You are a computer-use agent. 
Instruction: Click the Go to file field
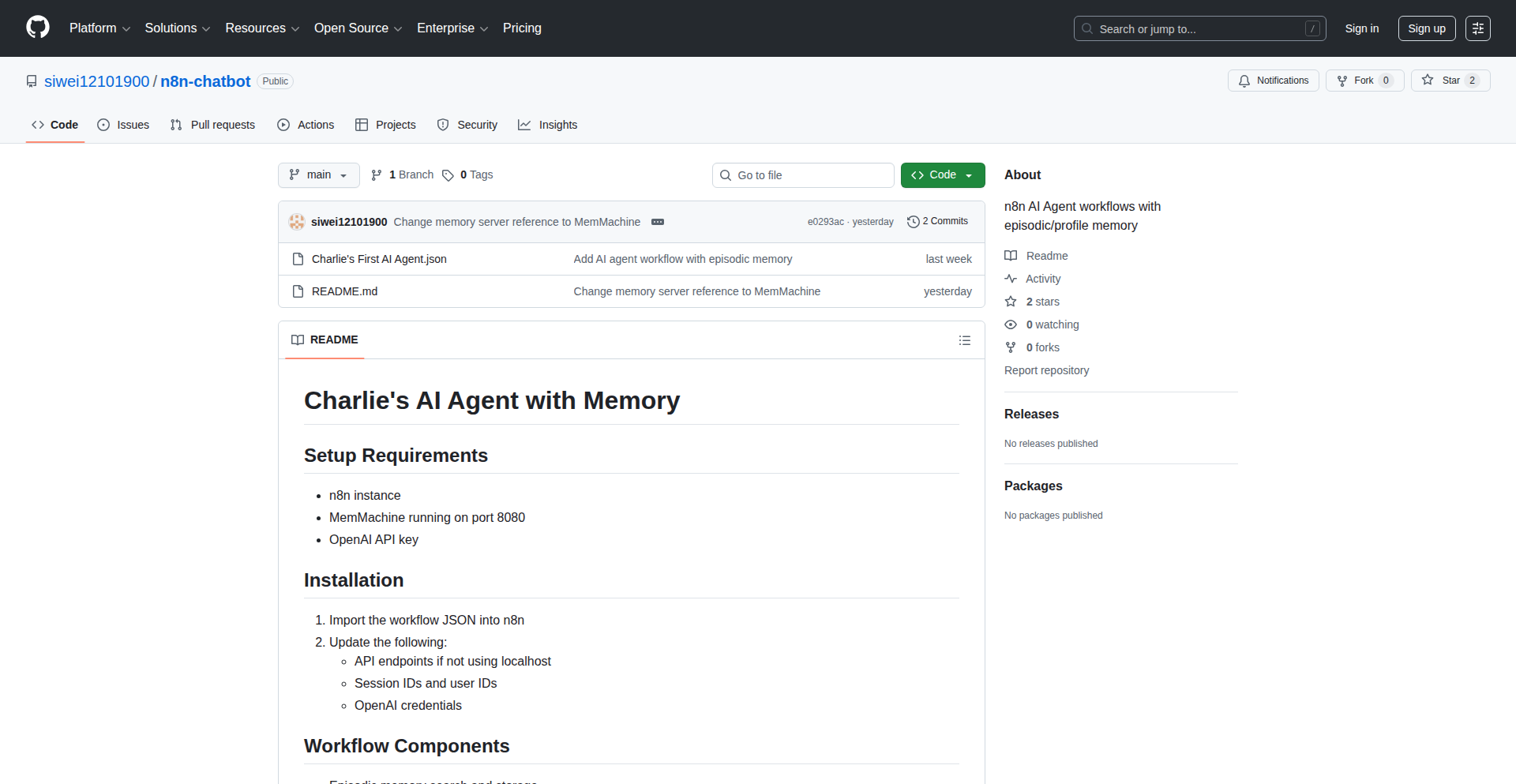803,175
